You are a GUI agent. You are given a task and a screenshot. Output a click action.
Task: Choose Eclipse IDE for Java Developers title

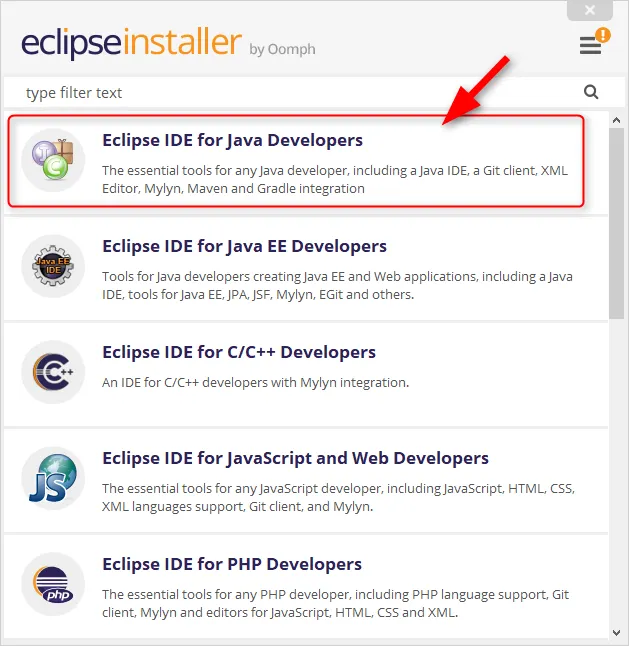(x=232, y=140)
